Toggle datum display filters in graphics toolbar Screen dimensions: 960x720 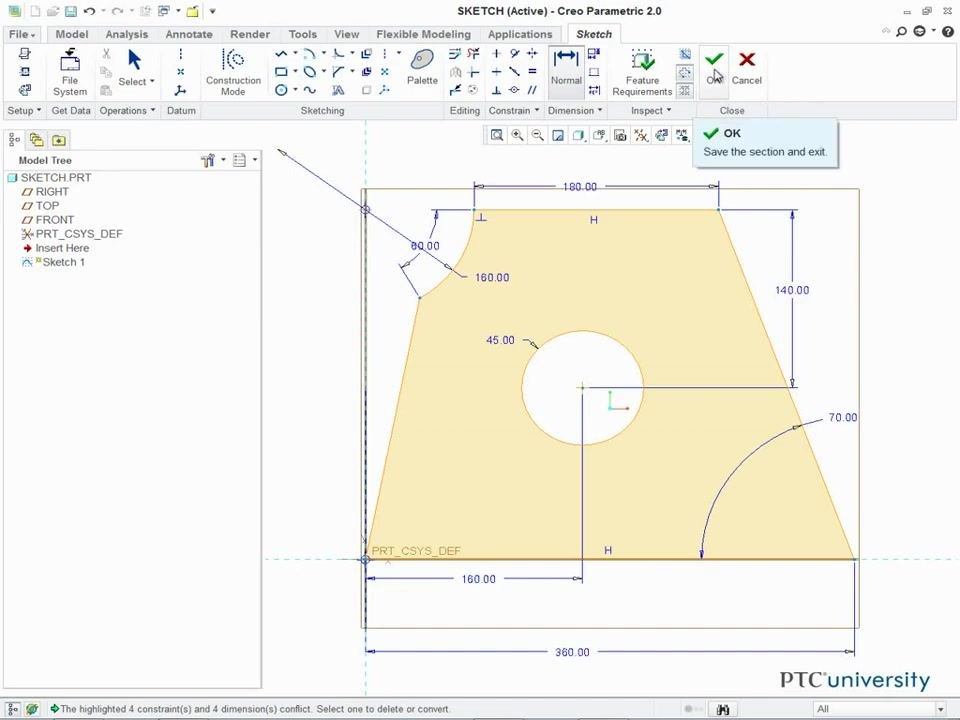pyautogui.click(x=640, y=135)
